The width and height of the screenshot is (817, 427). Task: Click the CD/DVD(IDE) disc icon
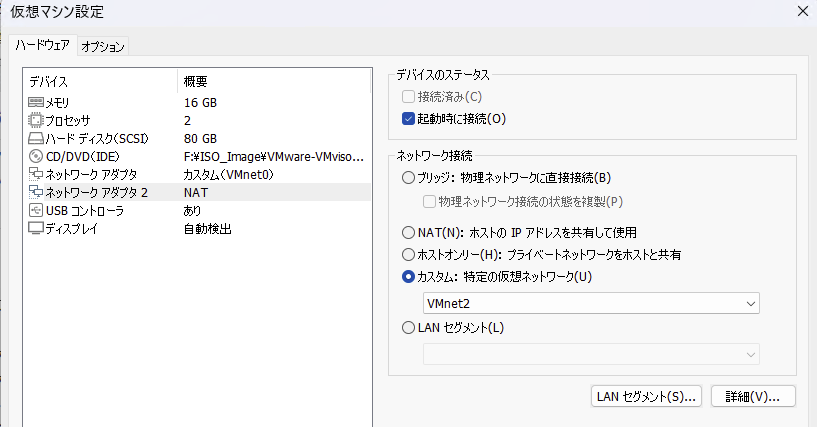pyautogui.click(x=35, y=156)
